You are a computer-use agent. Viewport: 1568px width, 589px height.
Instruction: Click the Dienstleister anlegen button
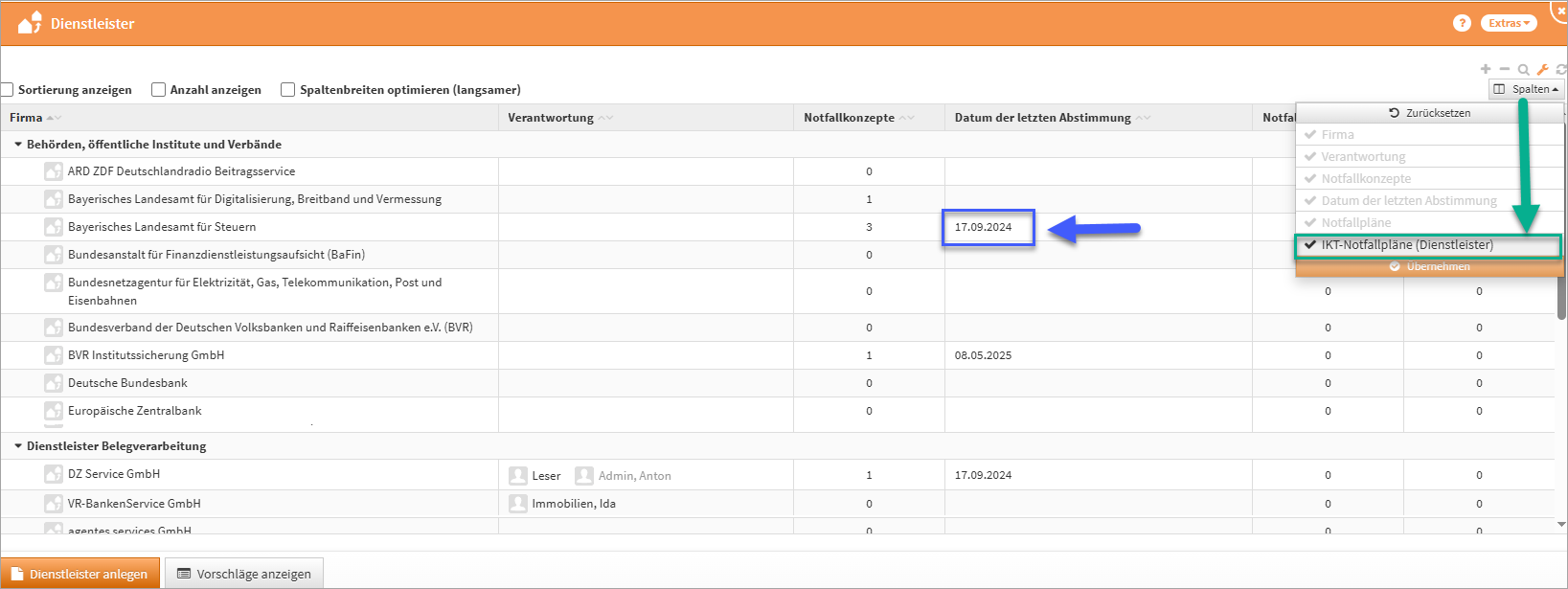point(80,574)
